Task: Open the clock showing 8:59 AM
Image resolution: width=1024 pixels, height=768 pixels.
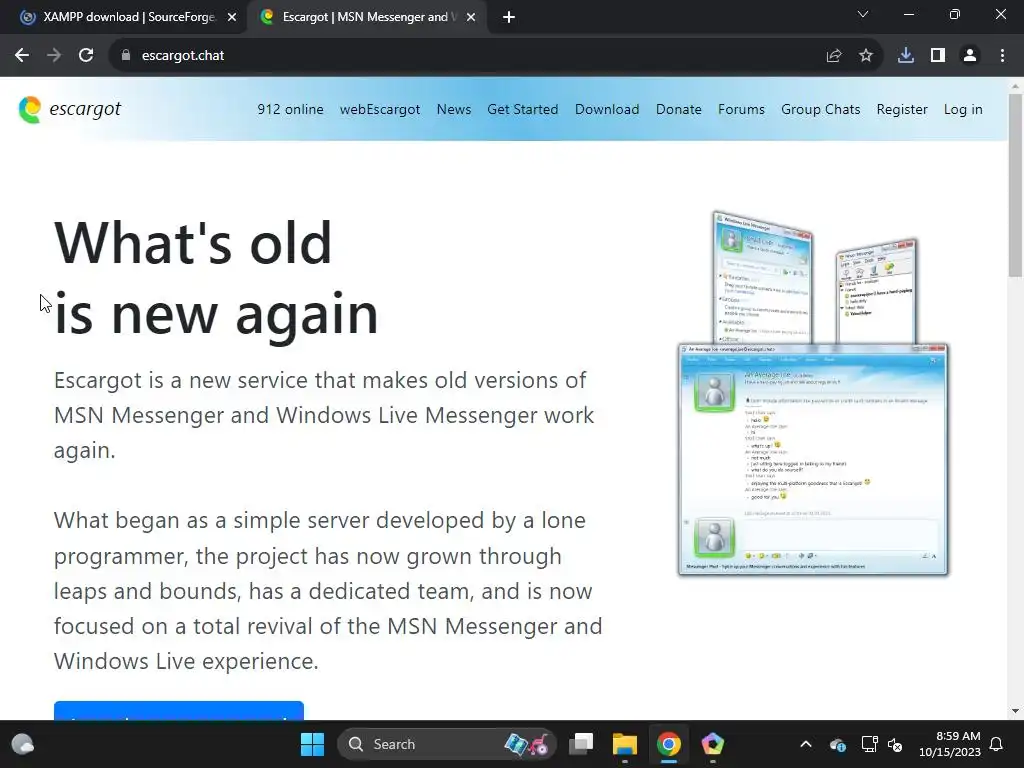Action: click(950, 744)
